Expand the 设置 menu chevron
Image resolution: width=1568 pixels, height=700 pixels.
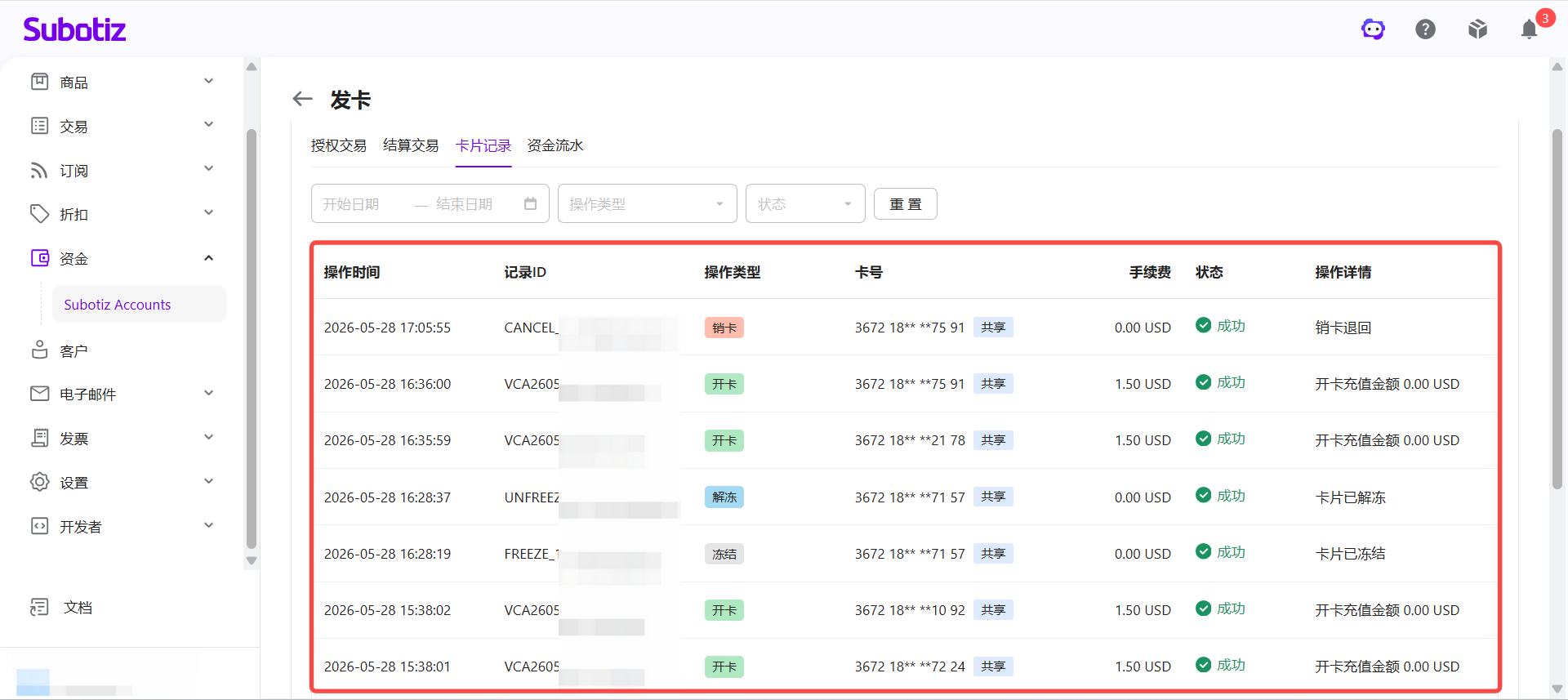click(208, 481)
